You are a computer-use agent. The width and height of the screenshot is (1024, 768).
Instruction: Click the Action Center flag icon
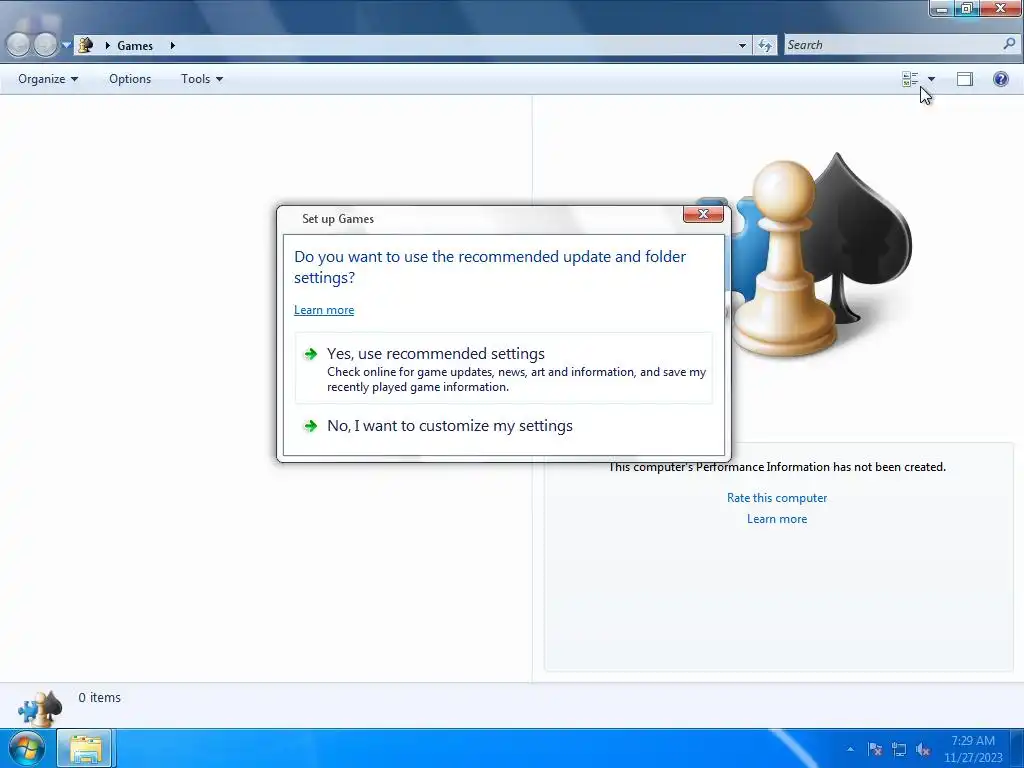pyautogui.click(x=875, y=749)
